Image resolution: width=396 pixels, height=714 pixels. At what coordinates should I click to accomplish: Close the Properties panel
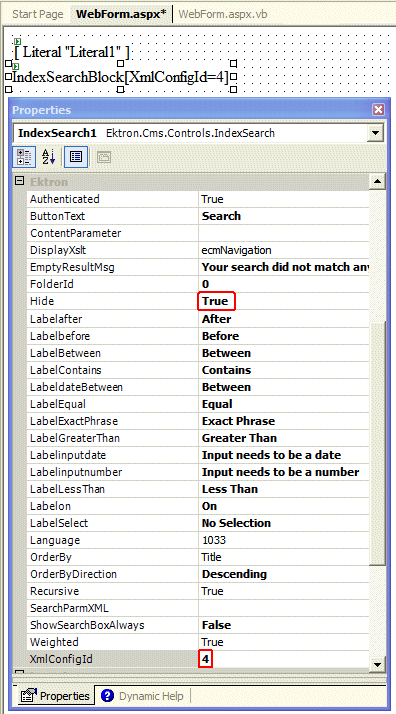click(x=378, y=110)
